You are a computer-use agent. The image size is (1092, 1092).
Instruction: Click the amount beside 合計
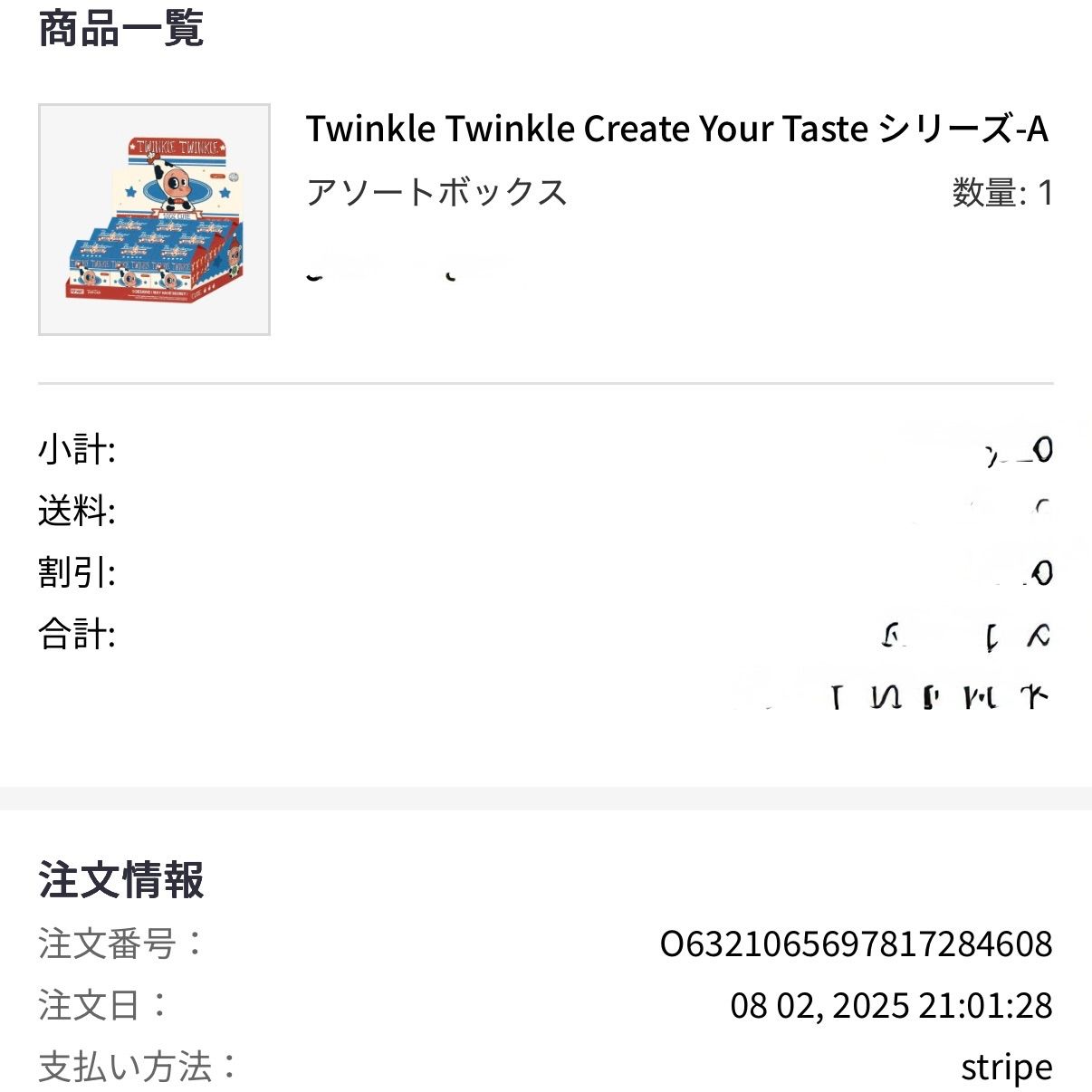[965, 637]
